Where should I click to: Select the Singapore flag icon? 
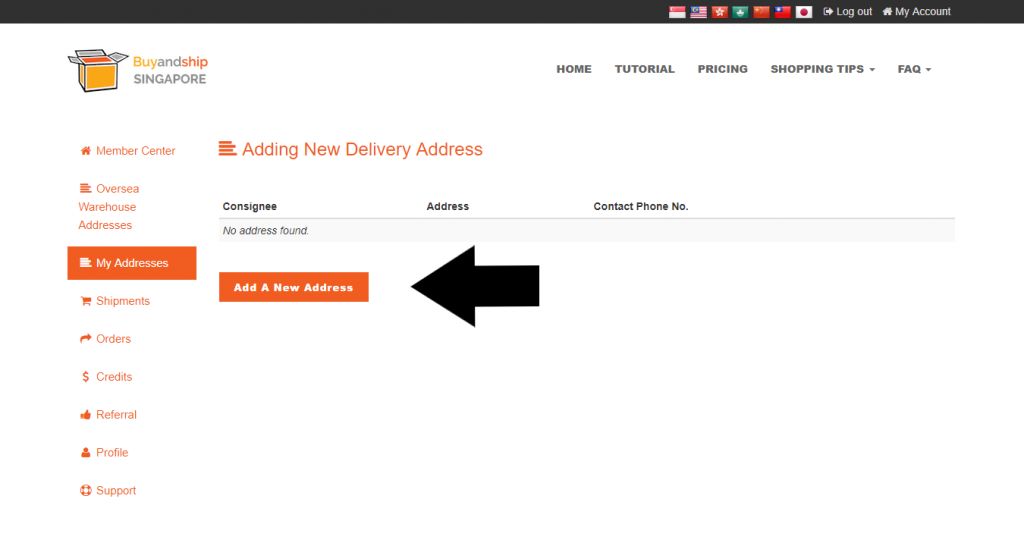(677, 12)
